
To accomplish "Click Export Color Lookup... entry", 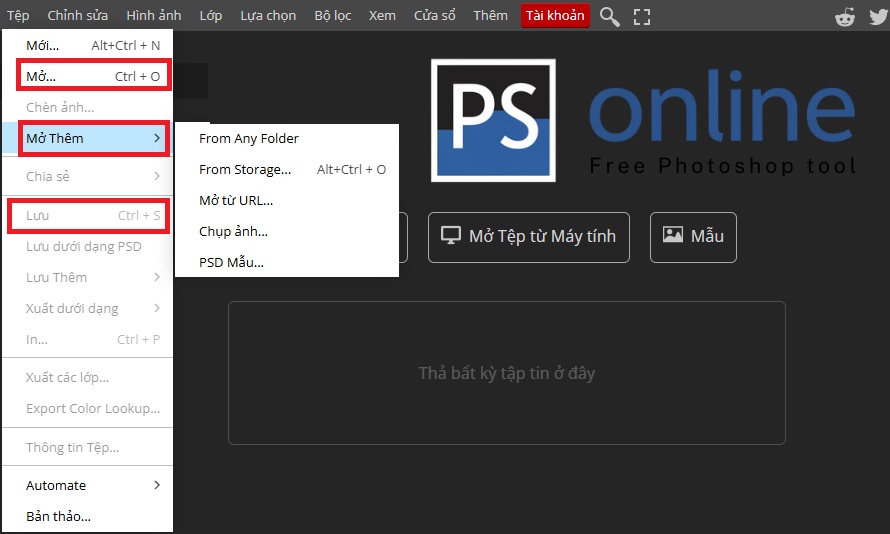I will pyautogui.click(x=87, y=409).
